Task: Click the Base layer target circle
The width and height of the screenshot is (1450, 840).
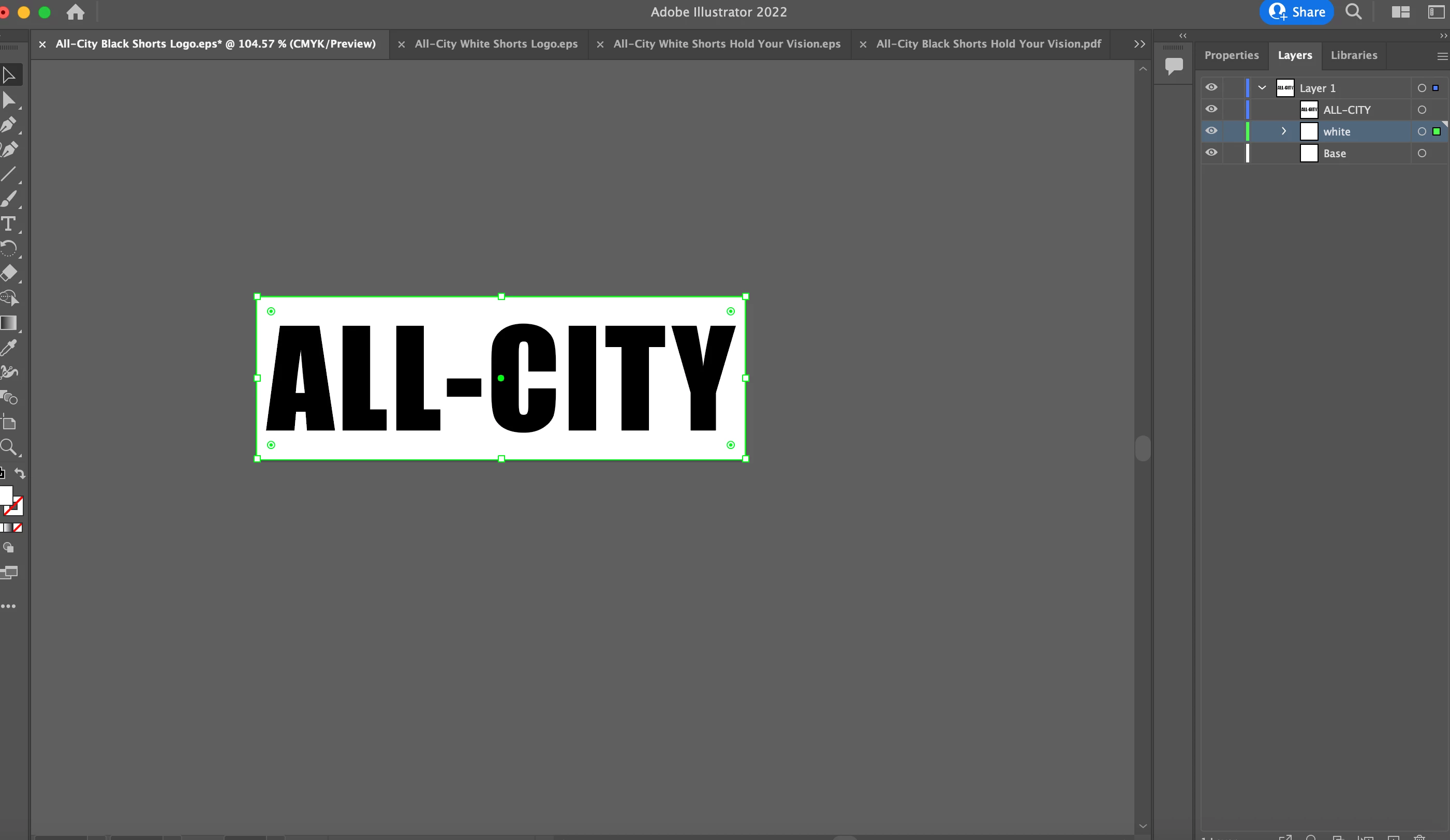Action: [1422, 154]
